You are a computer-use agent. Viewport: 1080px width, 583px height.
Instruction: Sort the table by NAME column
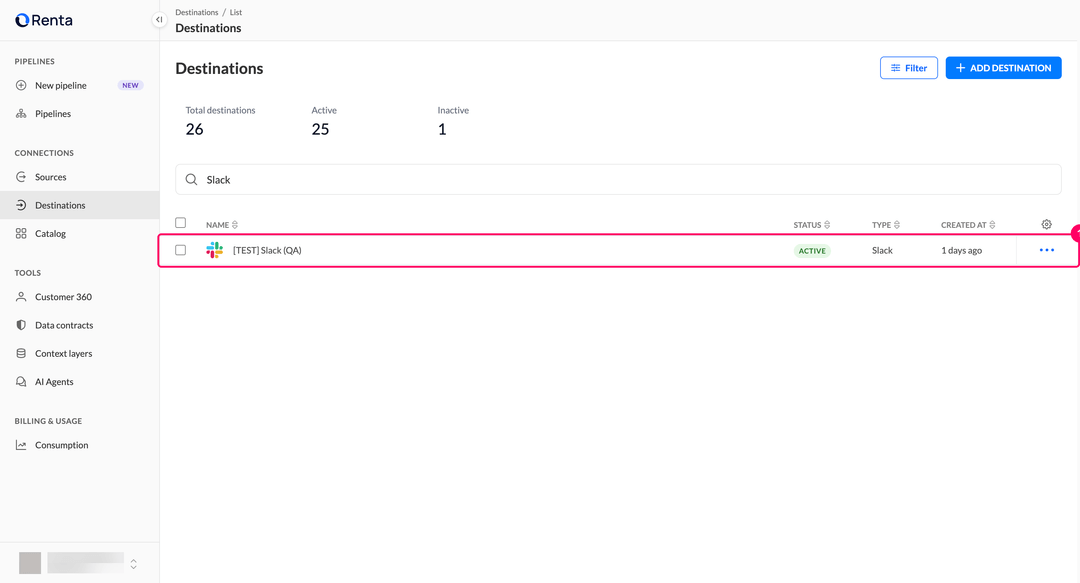[222, 225]
